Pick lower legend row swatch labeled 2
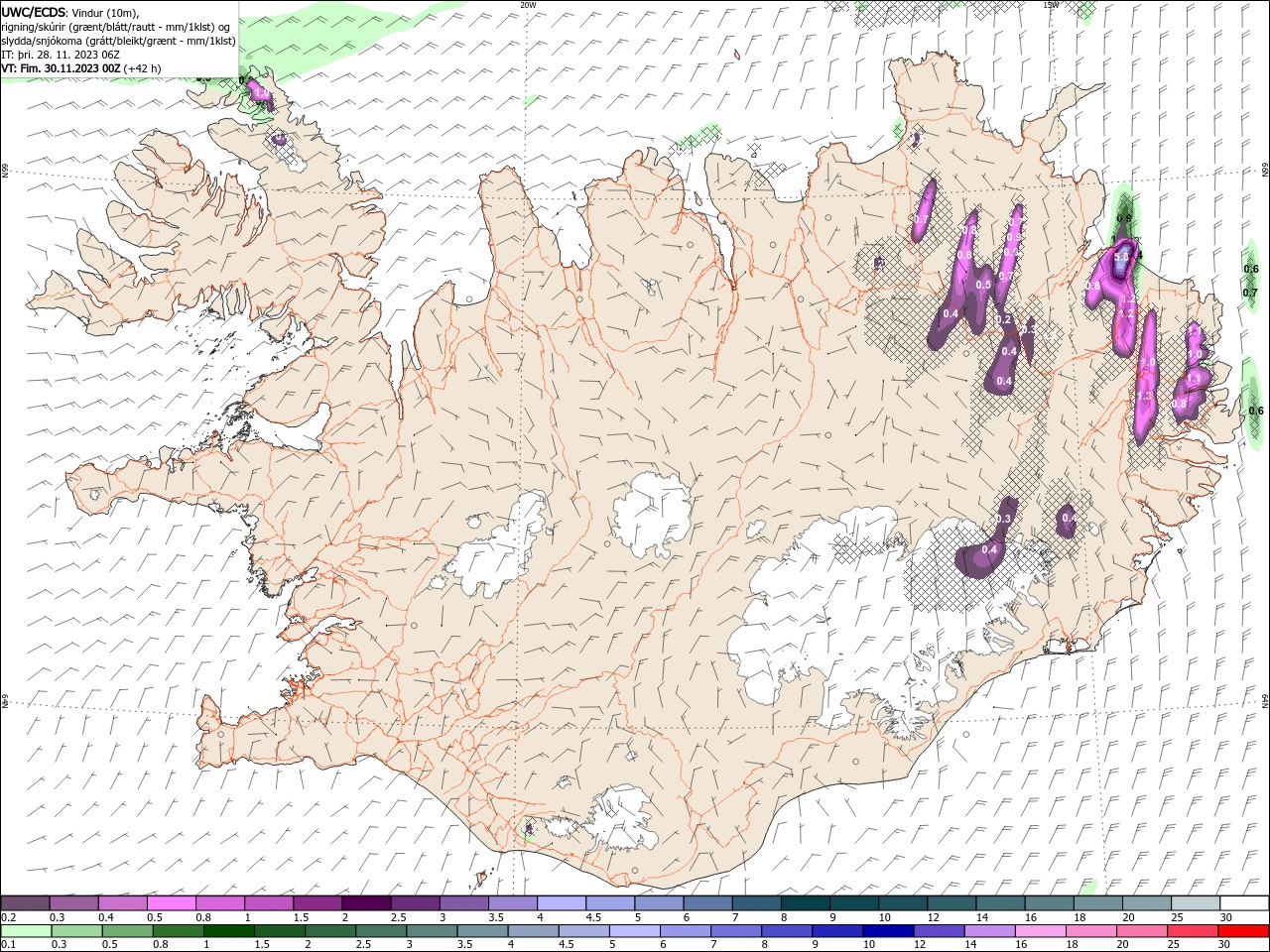Viewport: 1270px width, 952px height. click(330, 931)
